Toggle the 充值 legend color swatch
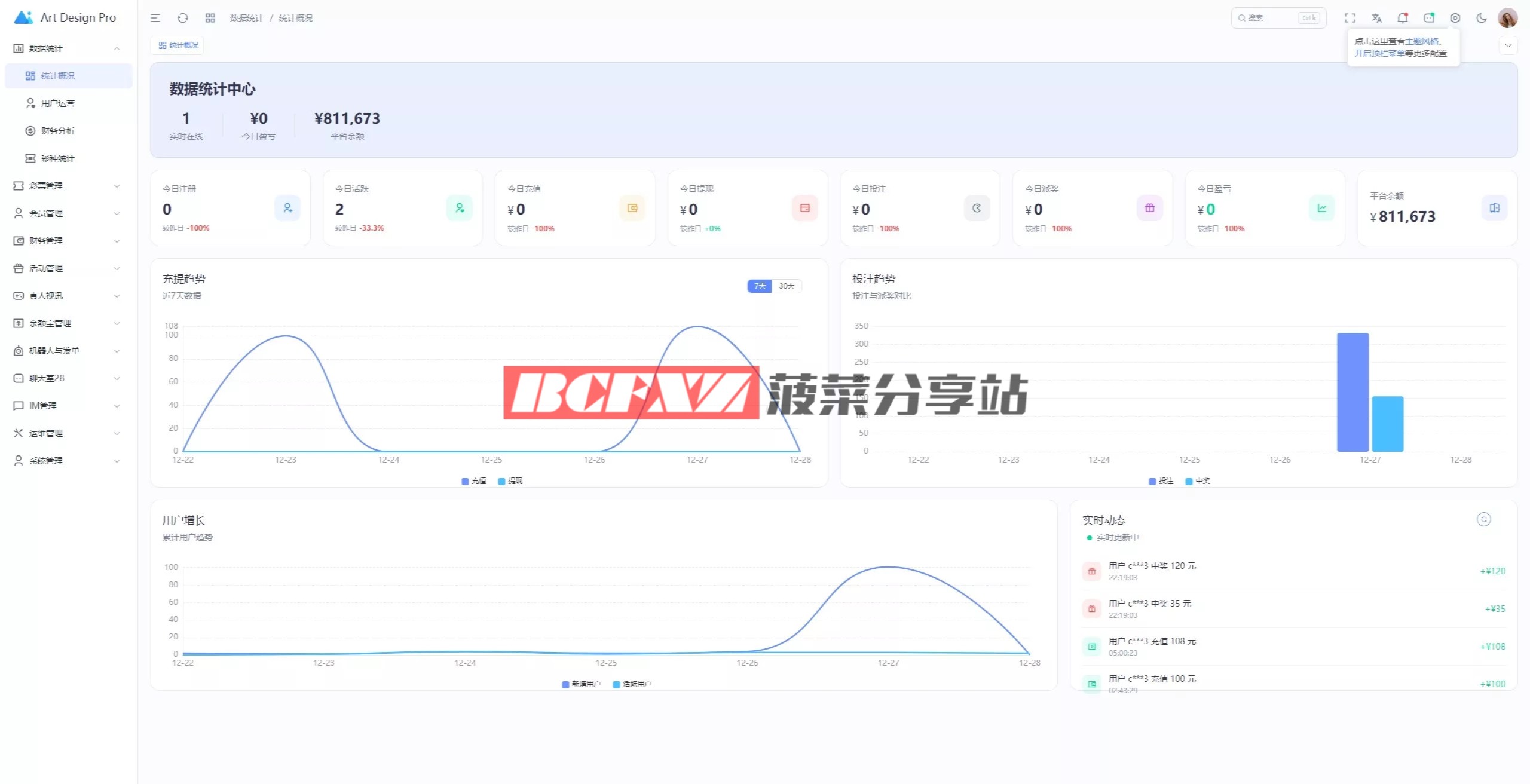The width and height of the screenshot is (1530, 784). point(465,481)
